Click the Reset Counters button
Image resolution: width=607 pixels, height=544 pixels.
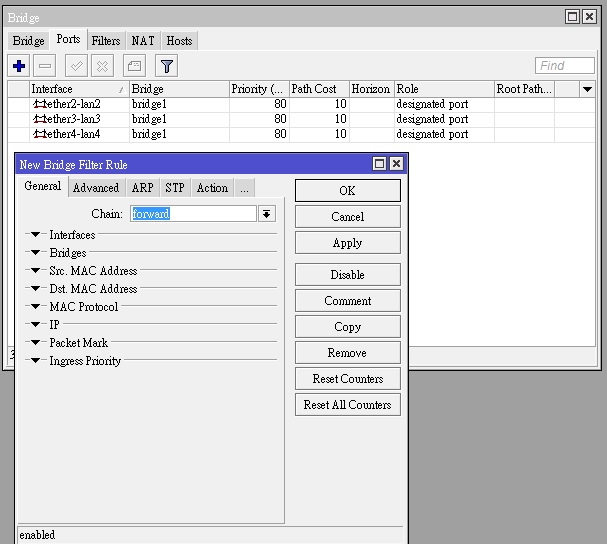pyautogui.click(x=348, y=379)
